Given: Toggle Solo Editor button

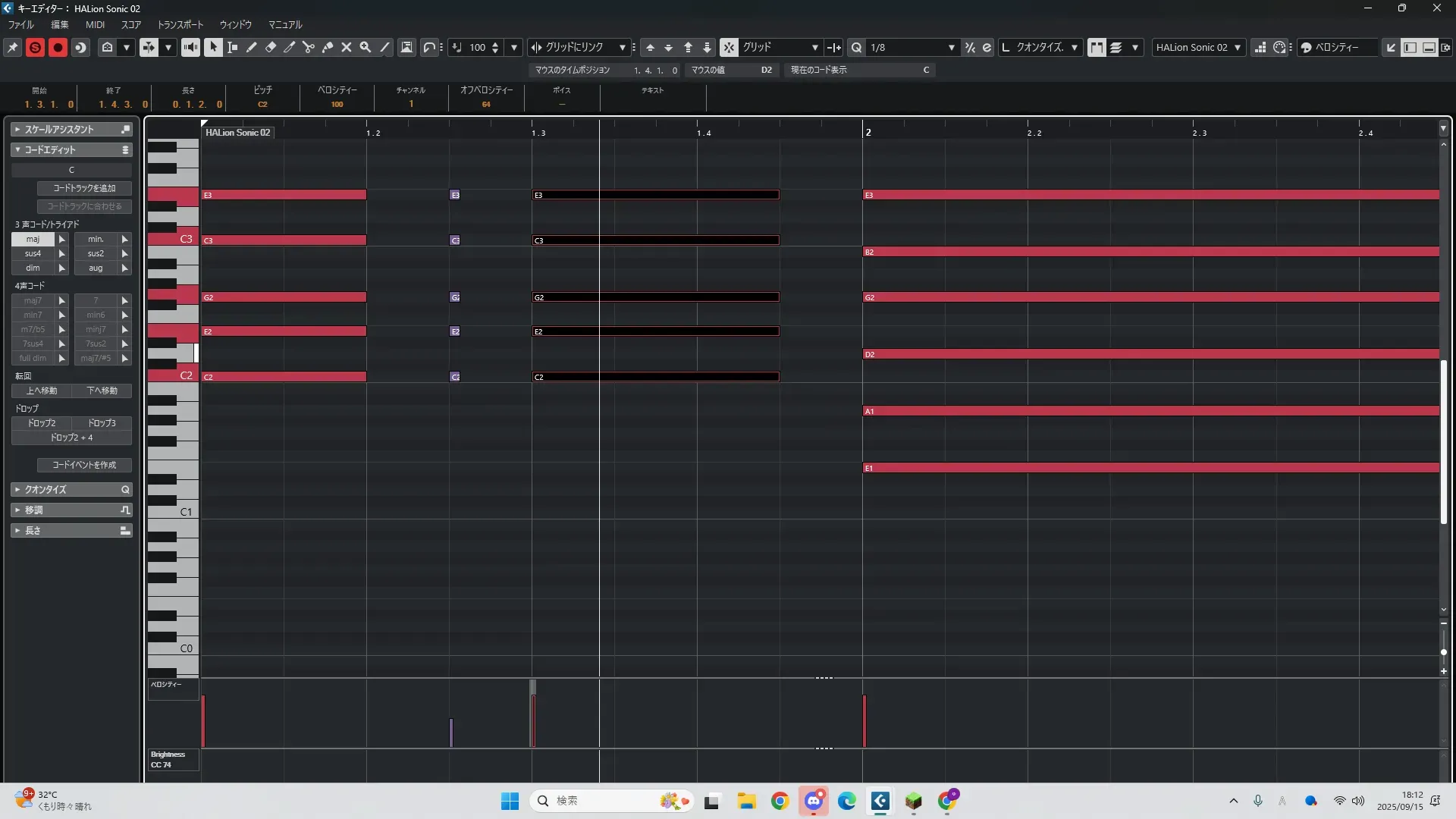Looking at the screenshot, I should pos(35,47).
